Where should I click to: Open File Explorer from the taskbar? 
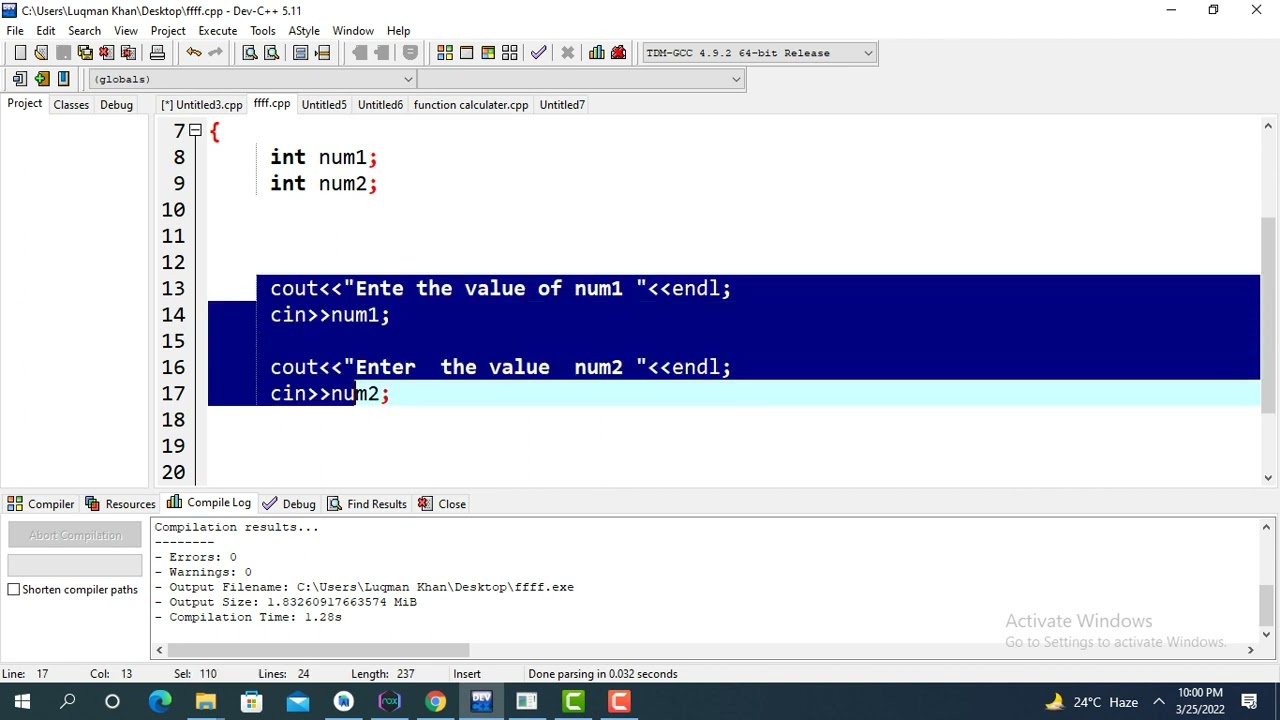click(205, 702)
